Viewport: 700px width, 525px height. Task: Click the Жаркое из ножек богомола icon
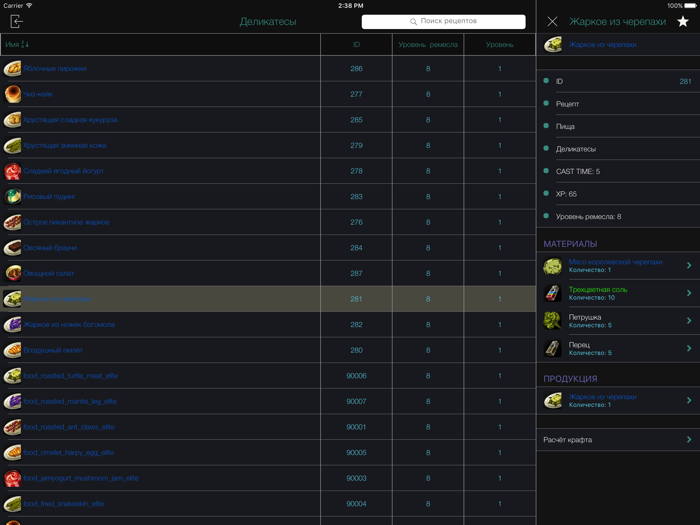click(12, 325)
